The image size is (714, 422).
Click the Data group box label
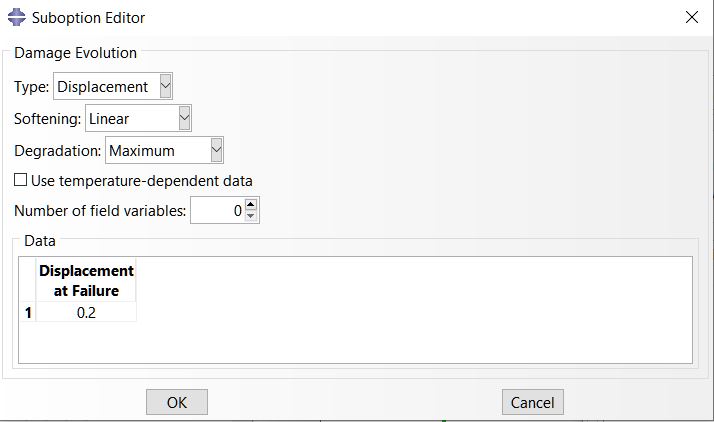(41, 241)
